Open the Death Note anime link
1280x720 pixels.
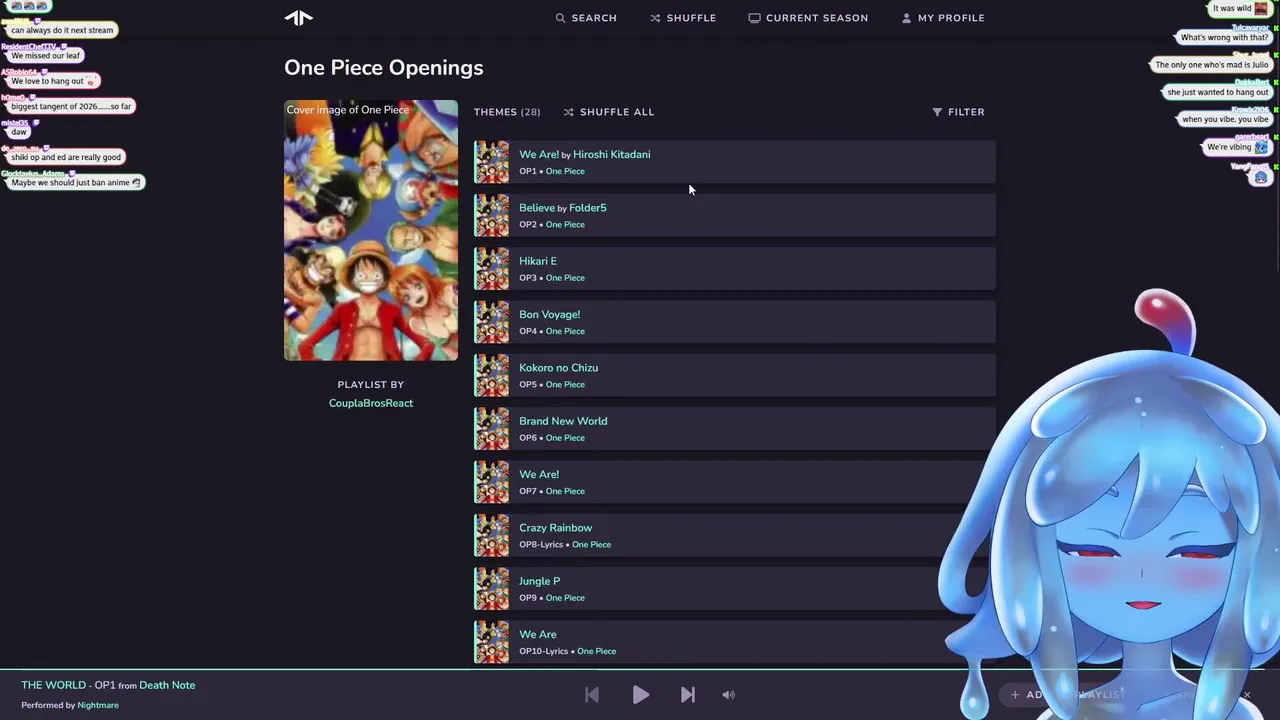pyautogui.click(x=167, y=685)
